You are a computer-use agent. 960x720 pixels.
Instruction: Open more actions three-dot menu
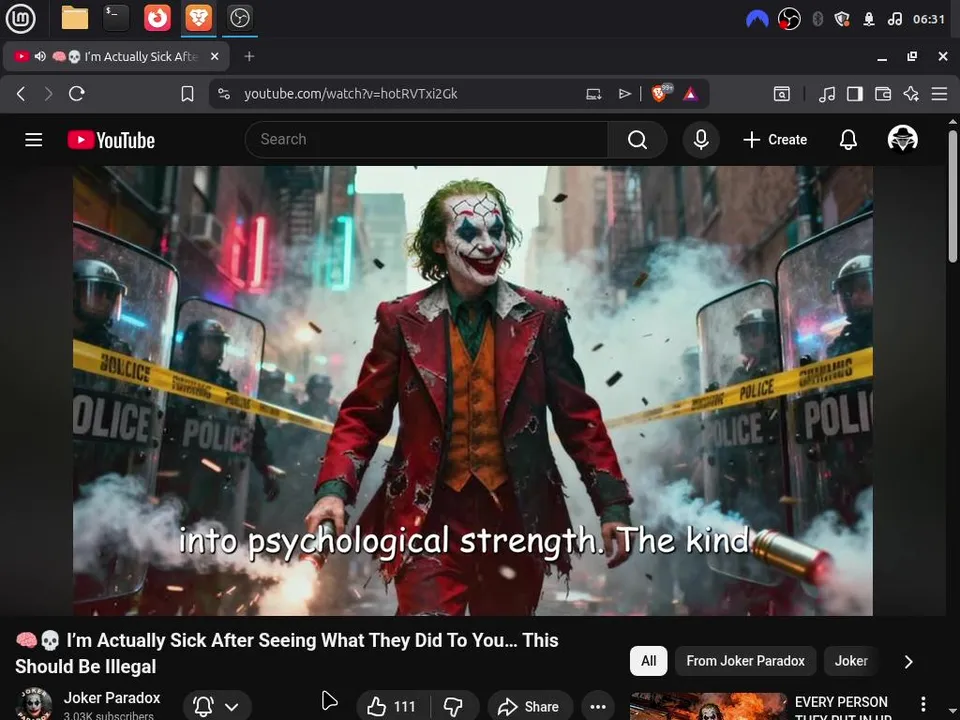pyautogui.click(x=598, y=706)
